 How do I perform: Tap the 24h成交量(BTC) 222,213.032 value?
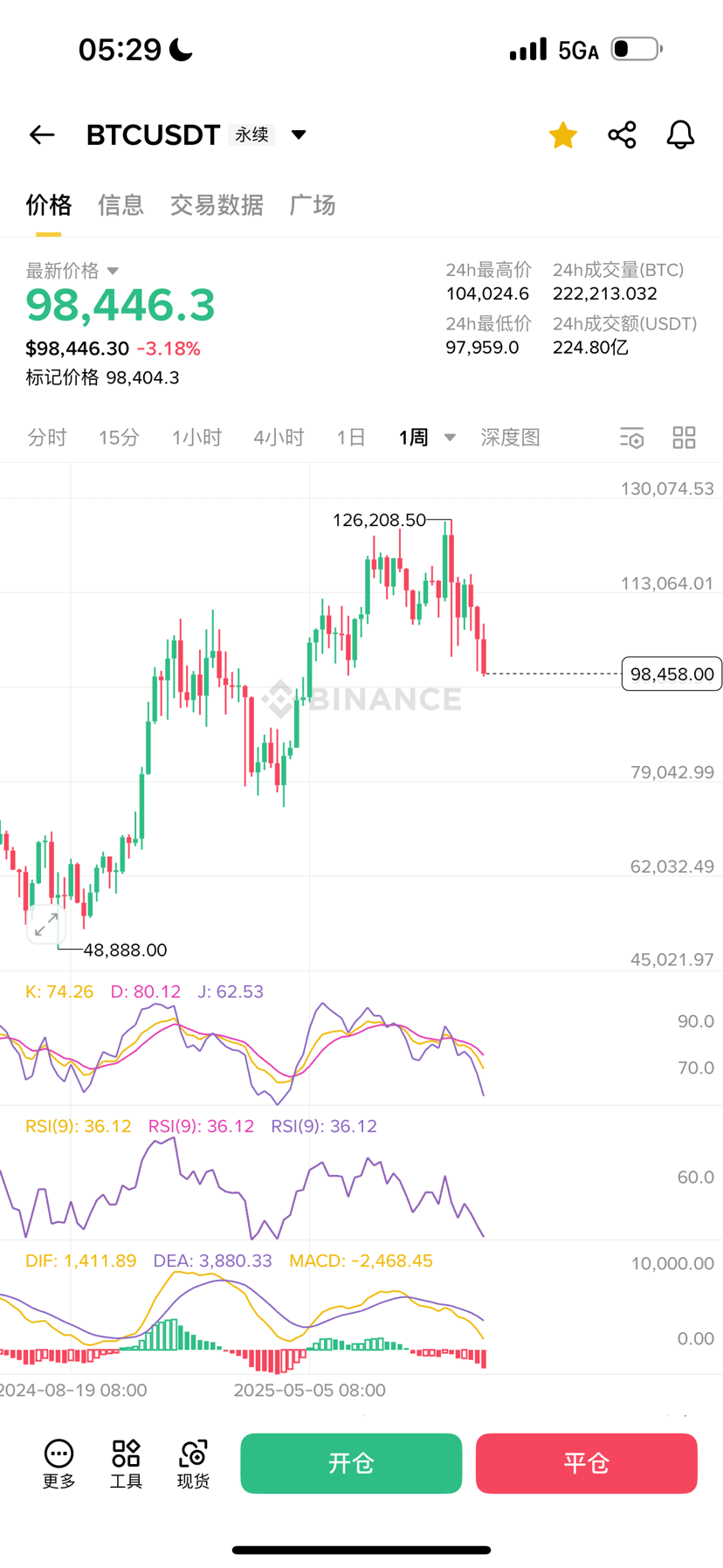point(604,294)
